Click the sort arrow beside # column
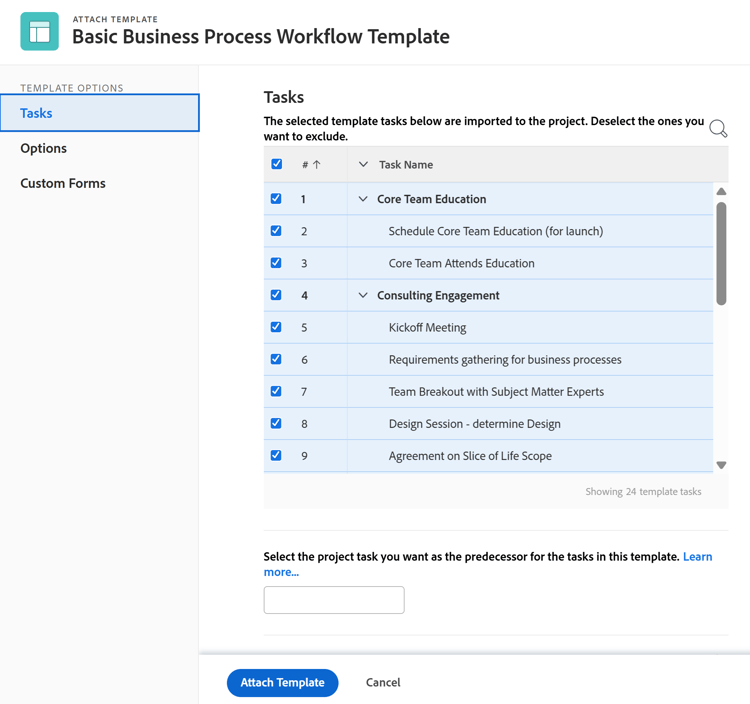The image size is (750, 704). (317, 165)
